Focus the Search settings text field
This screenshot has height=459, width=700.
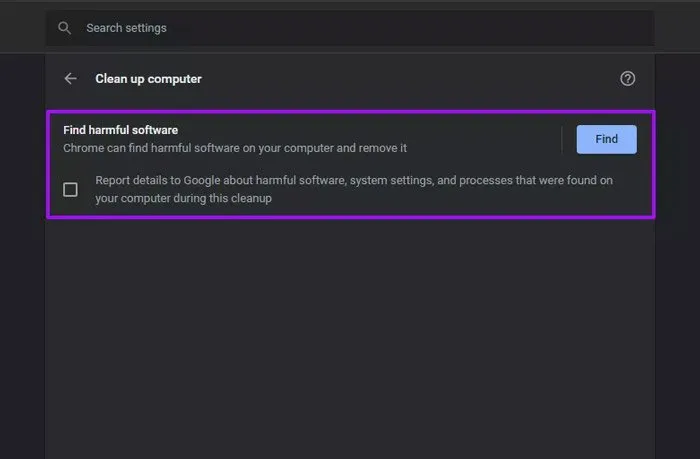coord(300,28)
